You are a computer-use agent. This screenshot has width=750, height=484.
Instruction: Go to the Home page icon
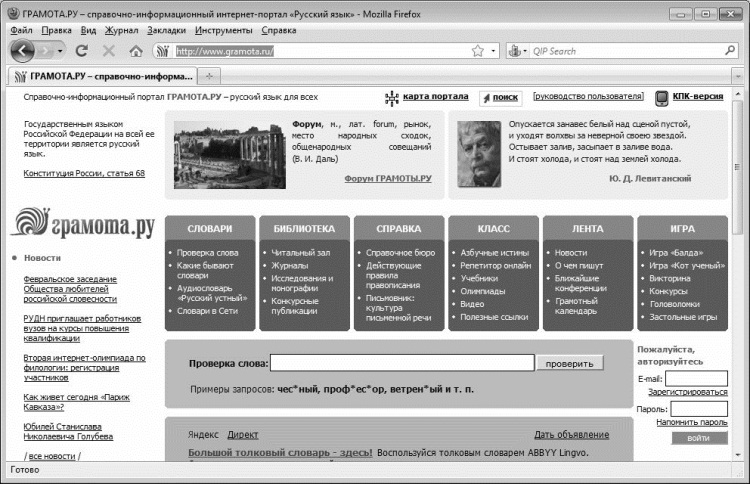pos(136,51)
